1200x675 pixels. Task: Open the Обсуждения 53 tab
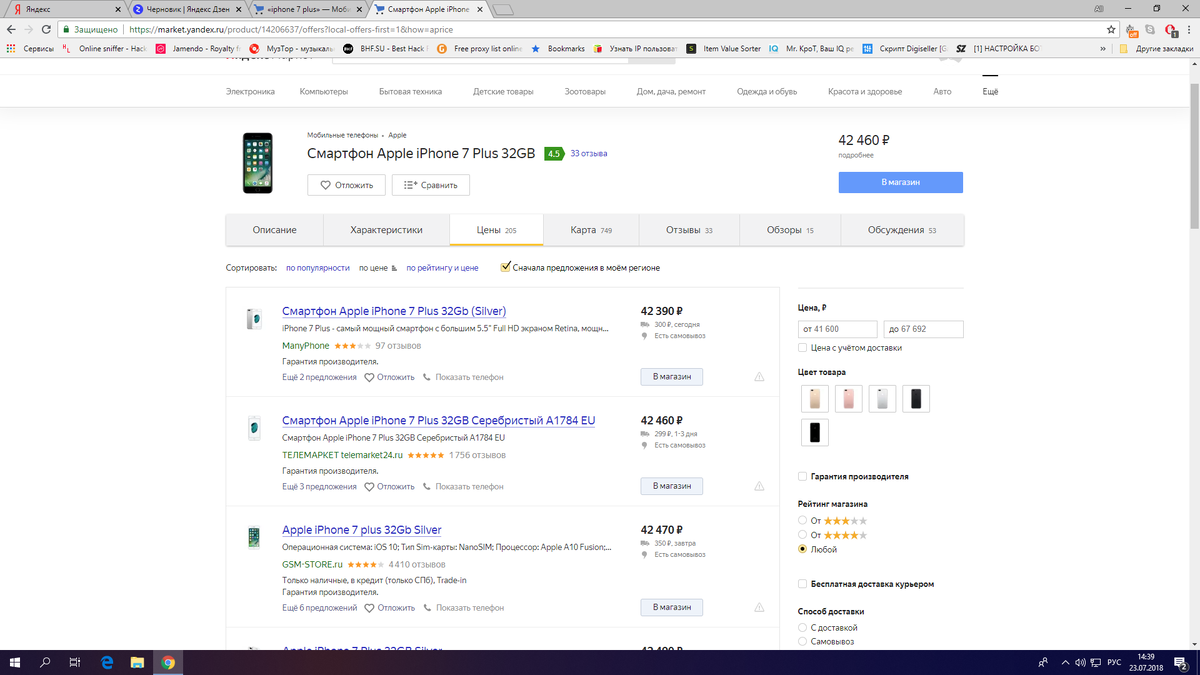(902, 230)
